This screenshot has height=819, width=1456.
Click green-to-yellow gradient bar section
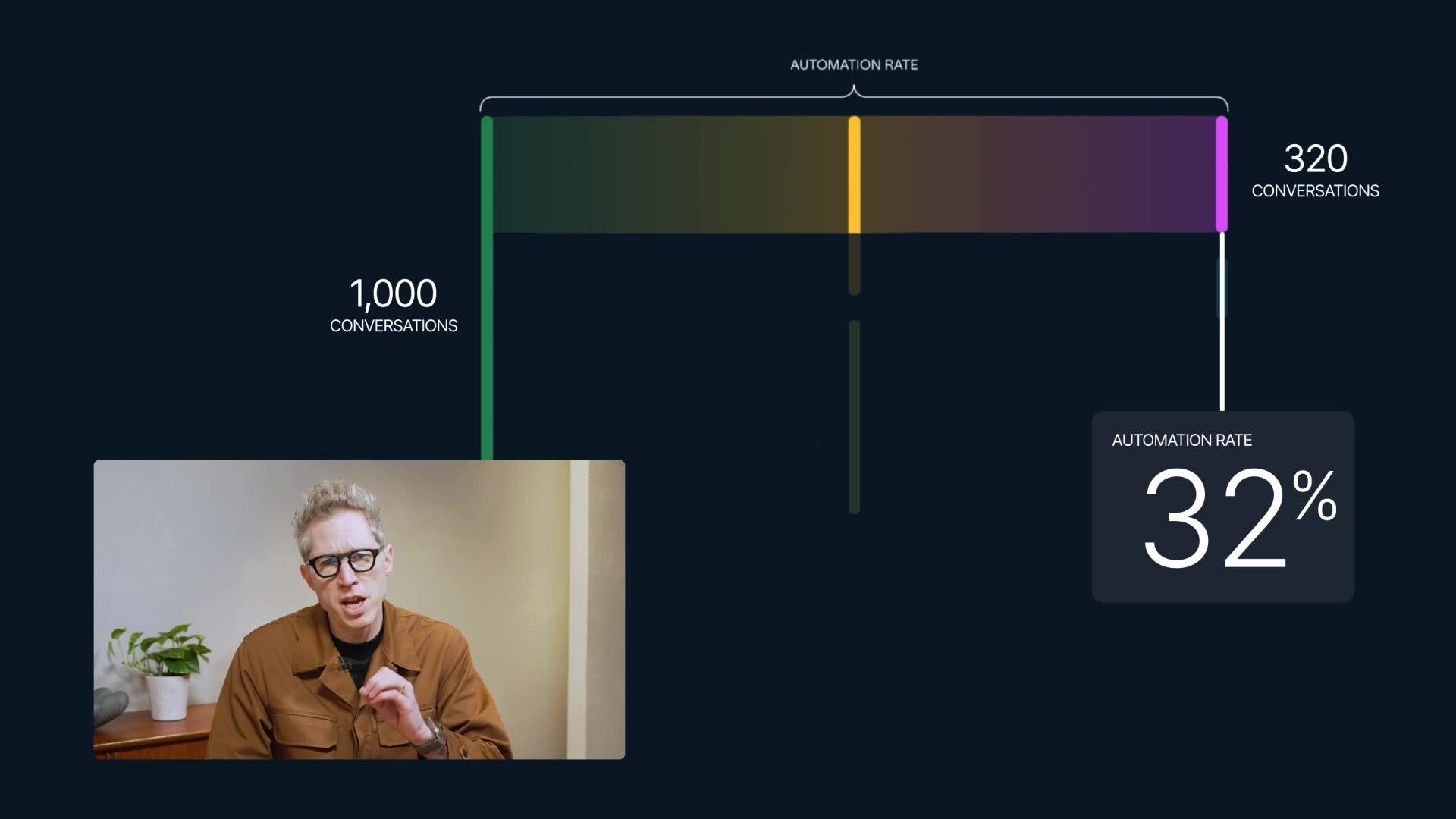coord(671,174)
